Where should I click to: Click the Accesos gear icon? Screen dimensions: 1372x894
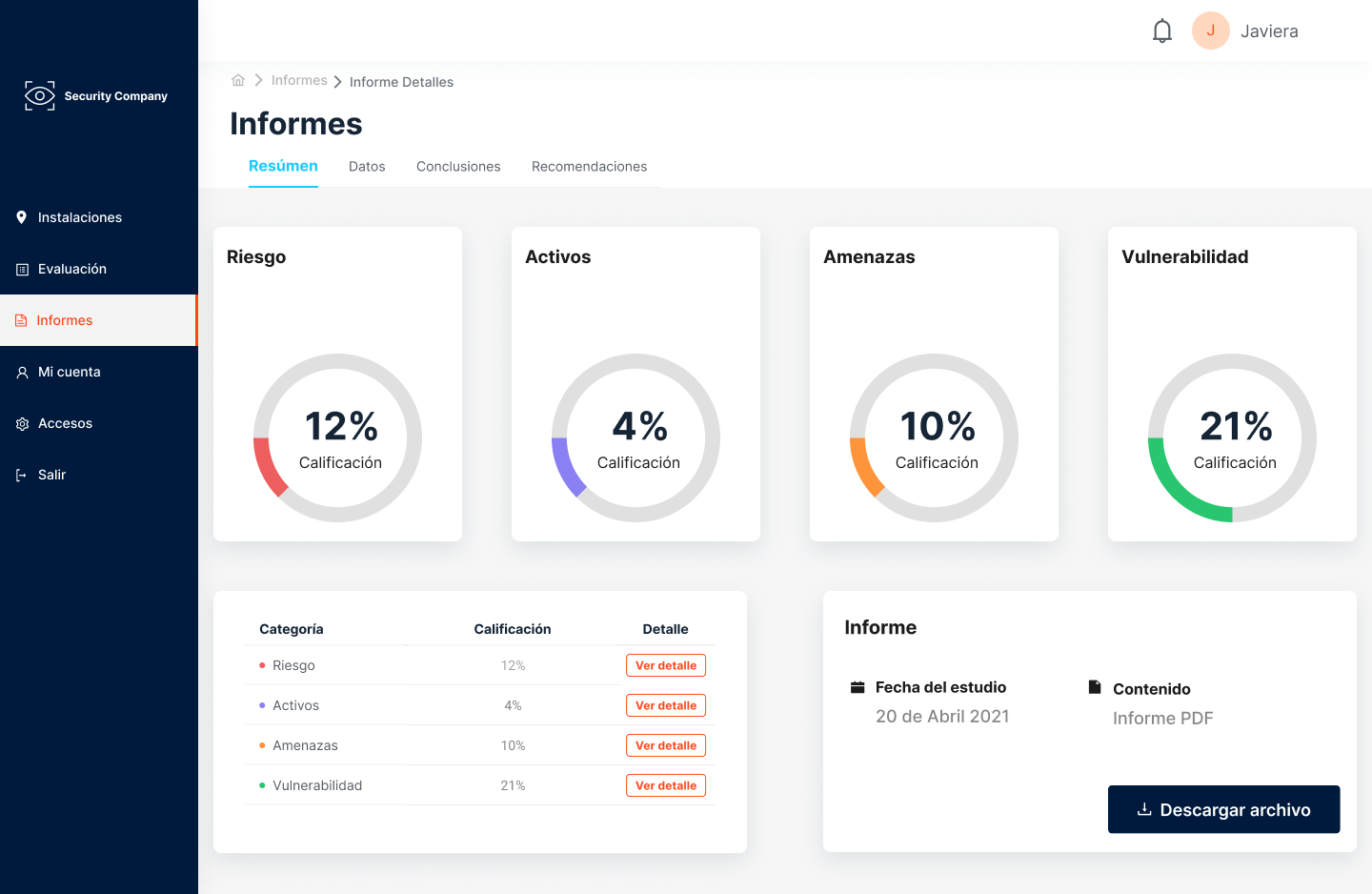click(x=22, y=424)
